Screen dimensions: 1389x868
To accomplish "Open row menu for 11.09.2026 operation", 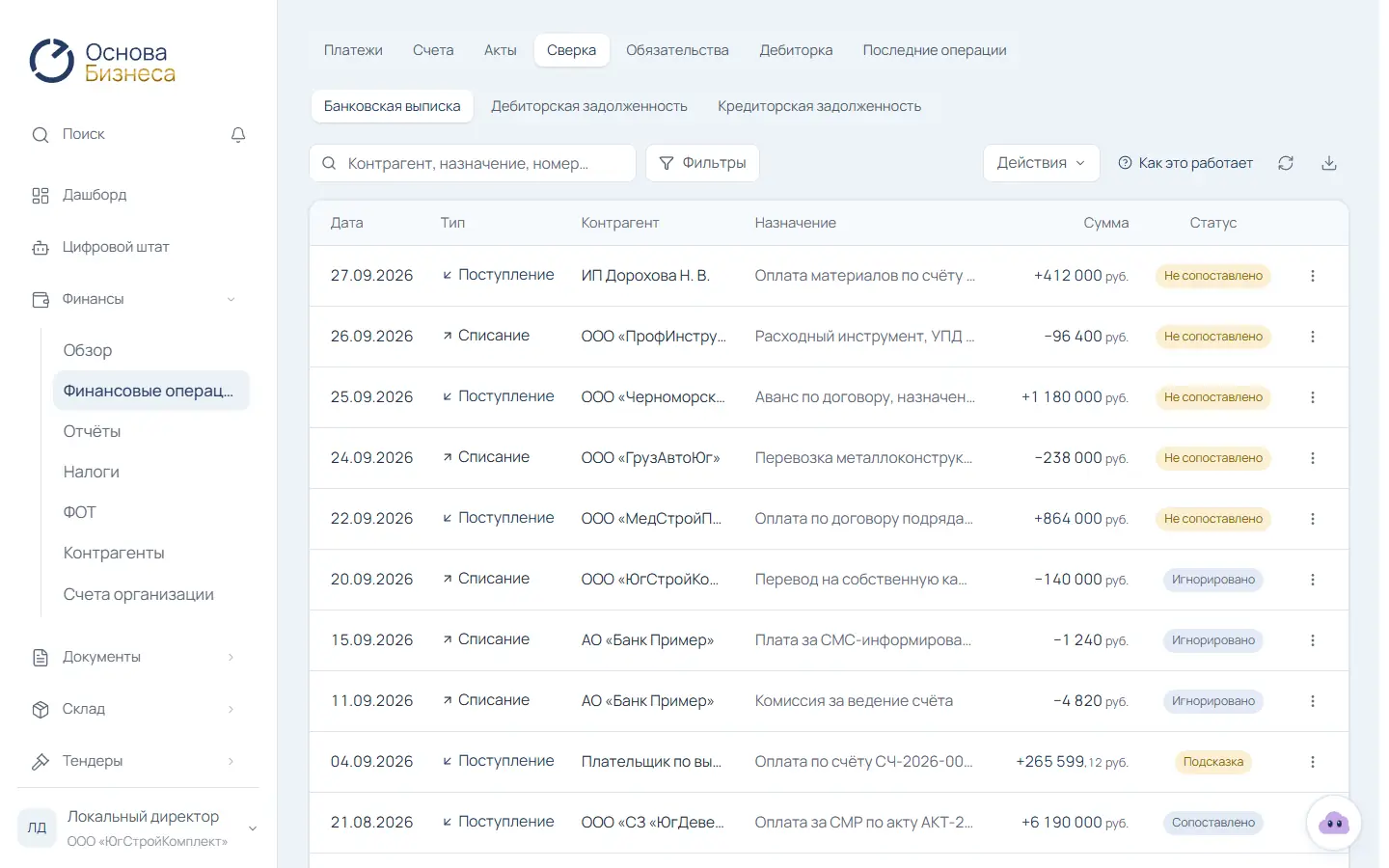I will (x=1313, y=701).
